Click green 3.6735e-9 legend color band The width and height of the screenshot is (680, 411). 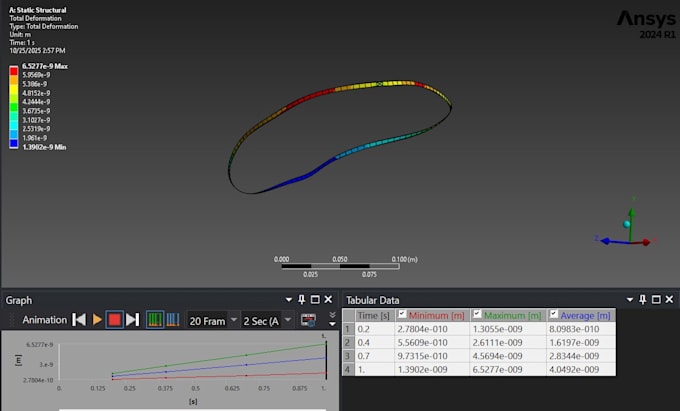pyautogui.click(x=14, y=108)
